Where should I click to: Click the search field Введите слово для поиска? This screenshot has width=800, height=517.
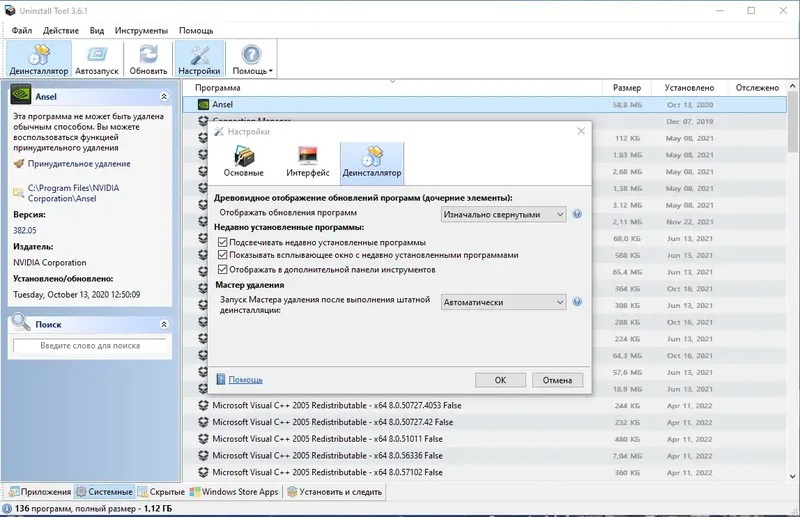(x=90, y=346)
